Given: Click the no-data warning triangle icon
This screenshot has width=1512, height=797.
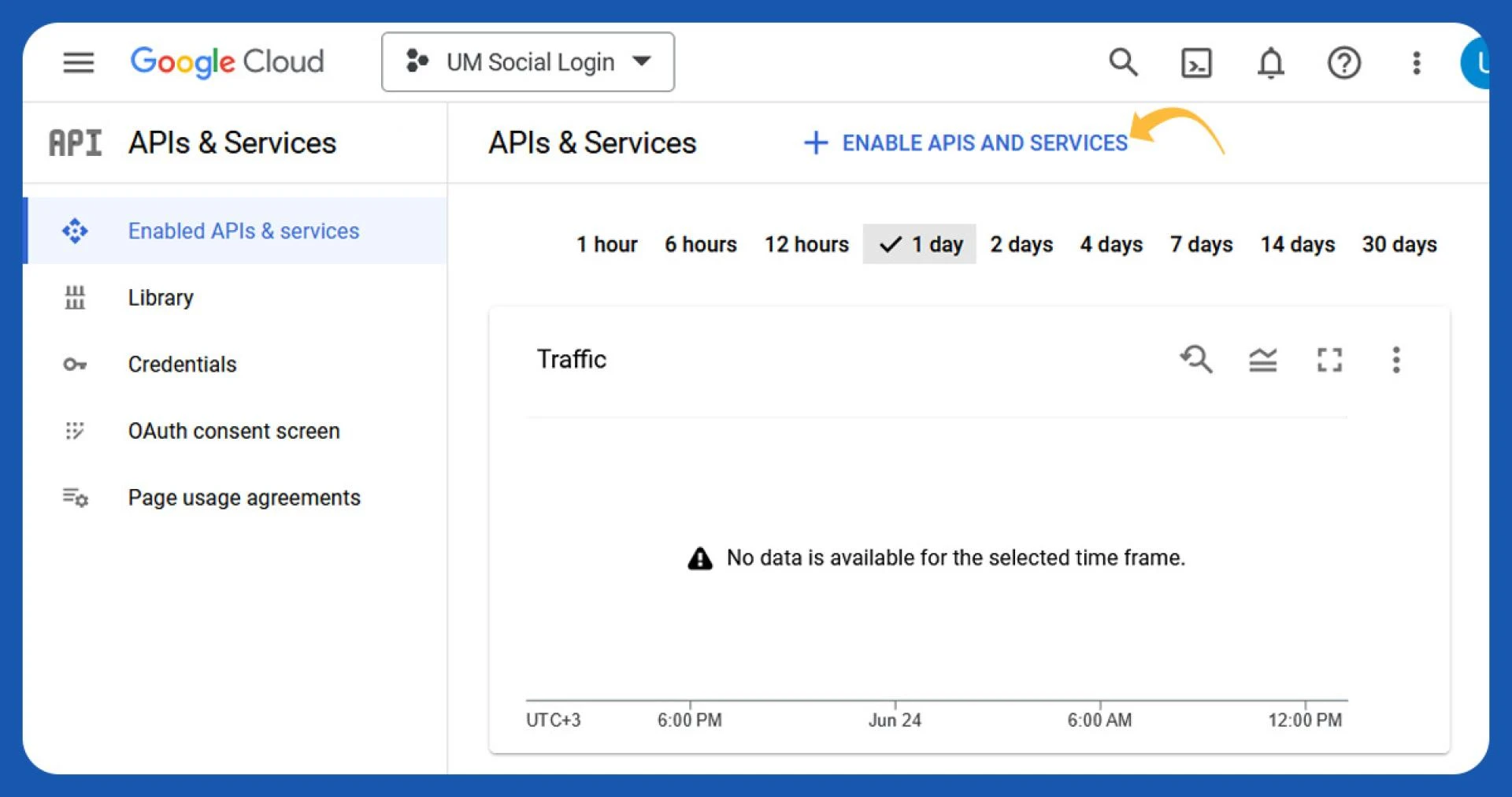Looking at the screenshot, I should tap(699, 558).
